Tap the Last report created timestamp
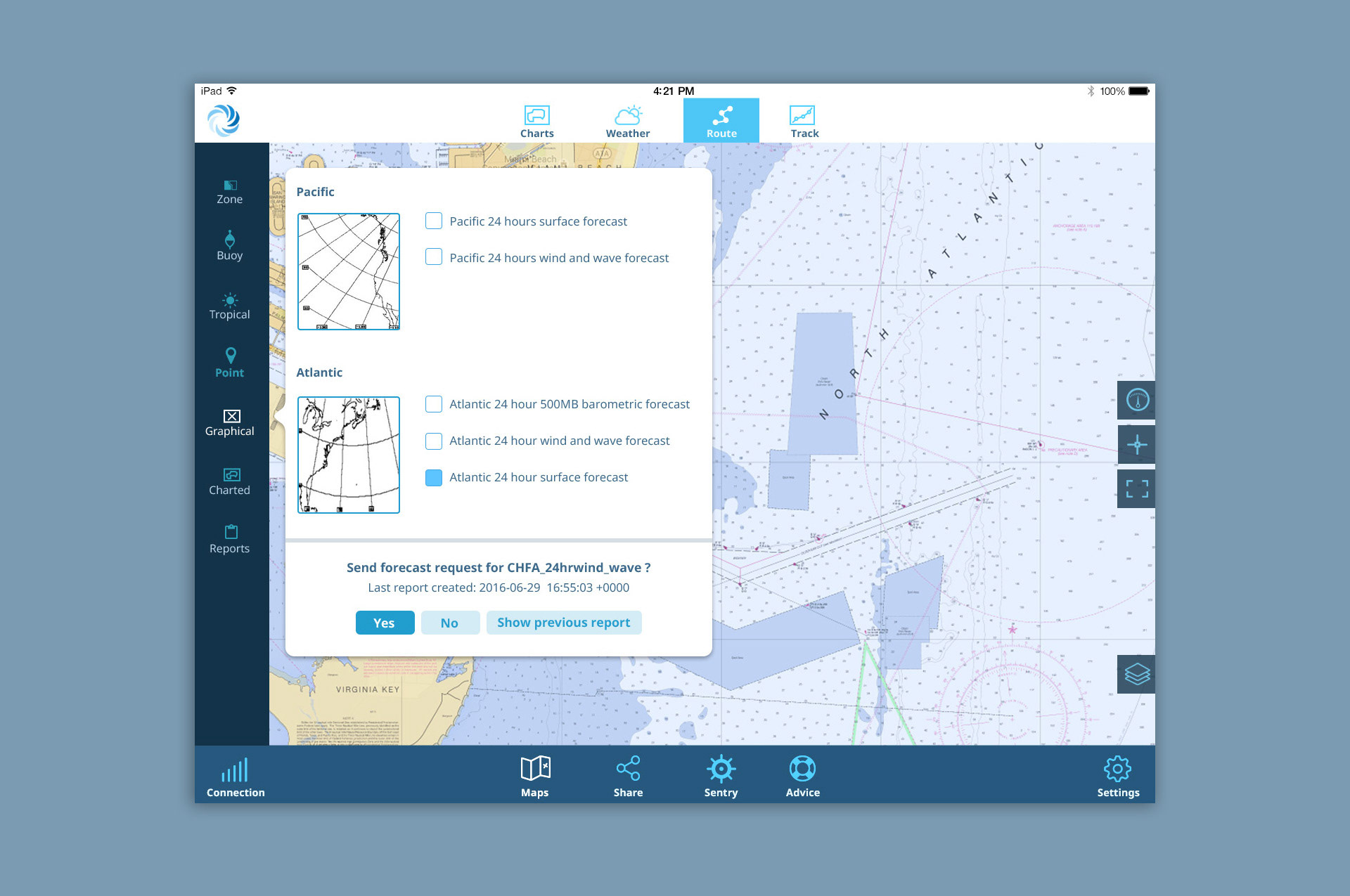1350x896 pixels. (x=499, y=587)
